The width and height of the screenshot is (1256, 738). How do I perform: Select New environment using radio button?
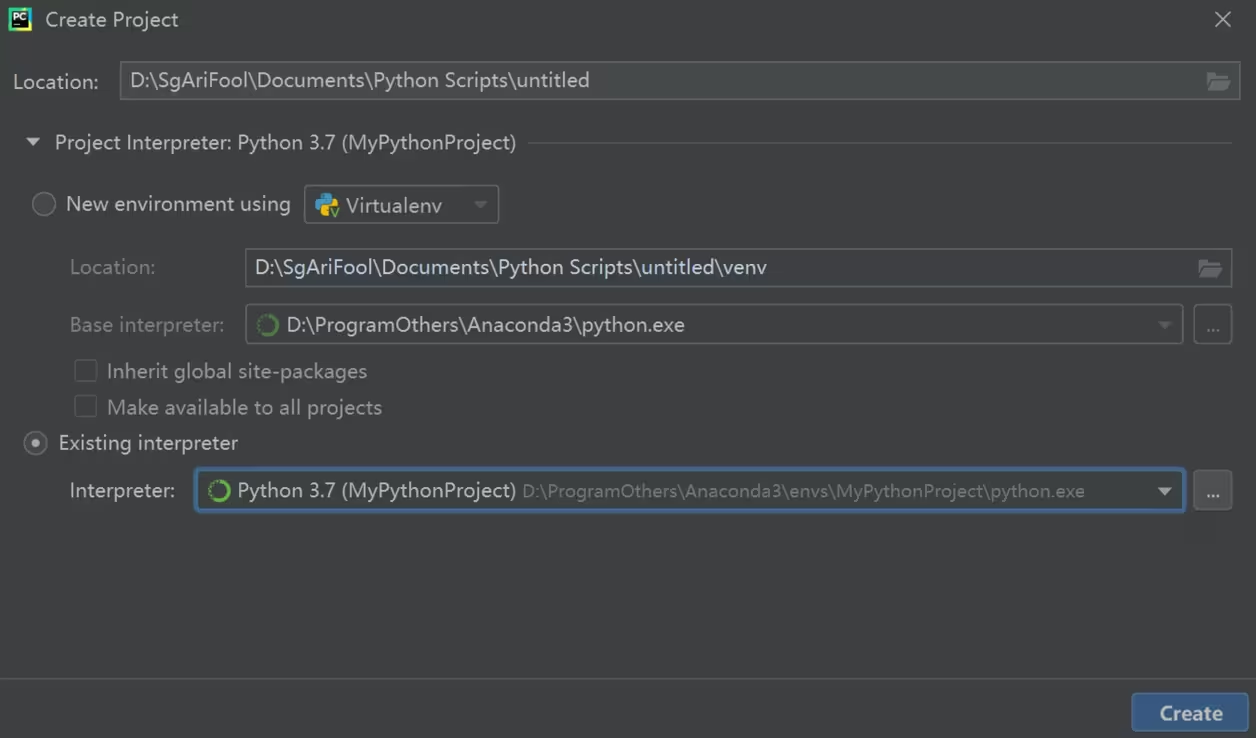[43, 204]
